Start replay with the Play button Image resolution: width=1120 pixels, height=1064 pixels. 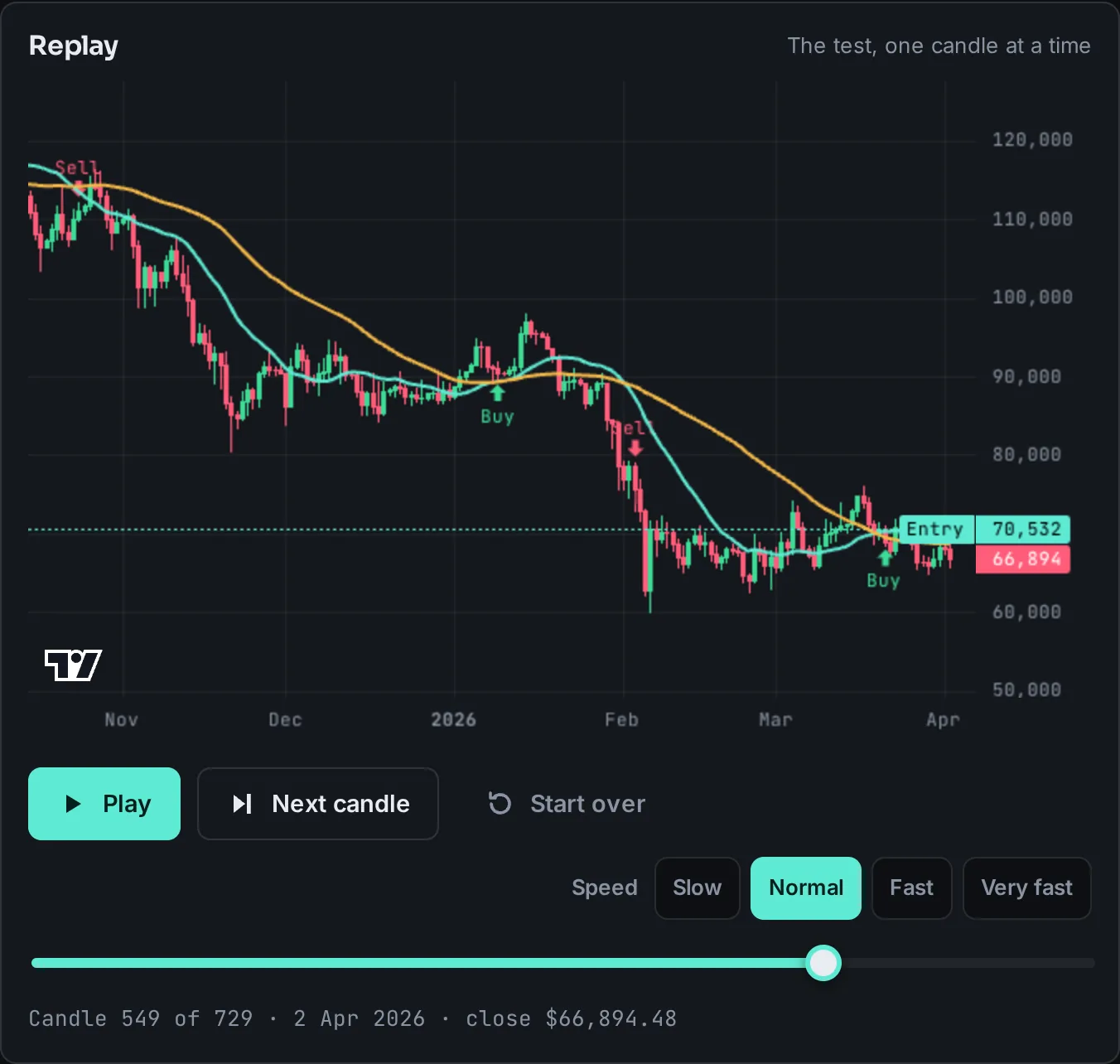pos(104,804)
